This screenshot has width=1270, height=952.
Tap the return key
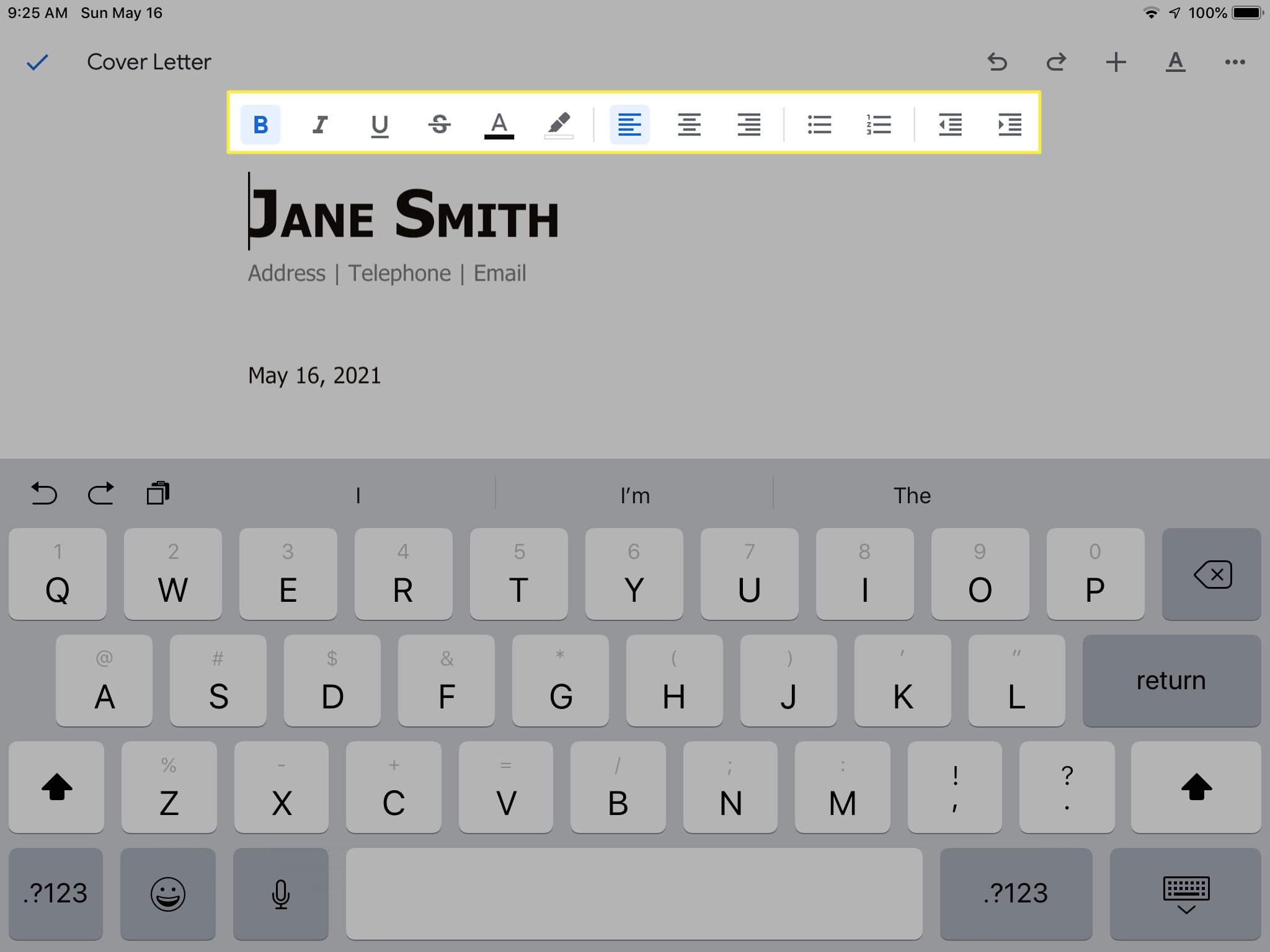pos(1171,681)
